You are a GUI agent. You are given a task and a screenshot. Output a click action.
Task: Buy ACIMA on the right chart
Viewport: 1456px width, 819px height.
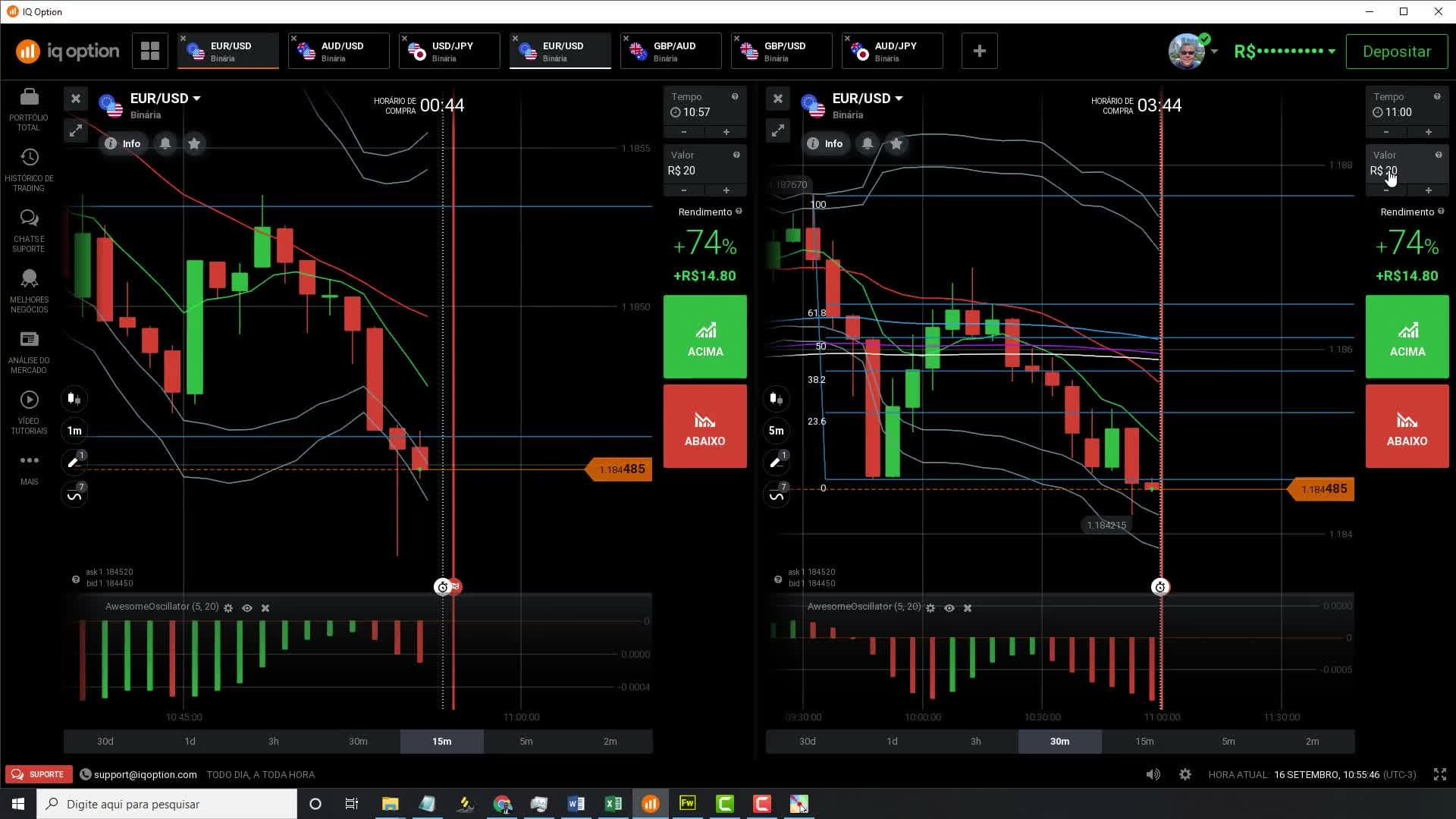click(1407, 337)
